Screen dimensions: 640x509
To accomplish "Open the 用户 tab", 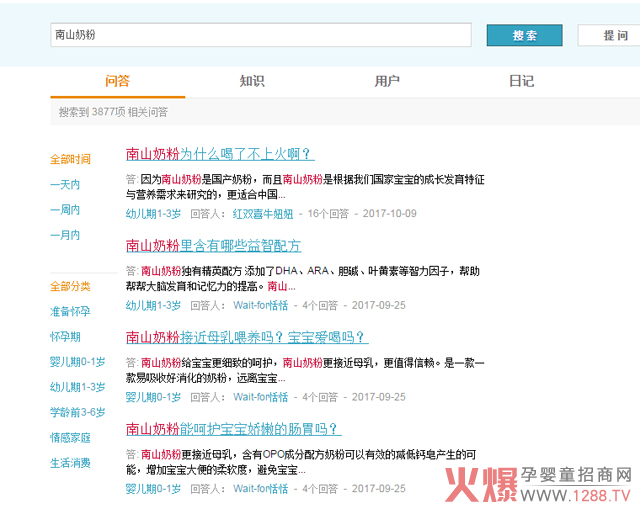I will click(x=387, y=81).
